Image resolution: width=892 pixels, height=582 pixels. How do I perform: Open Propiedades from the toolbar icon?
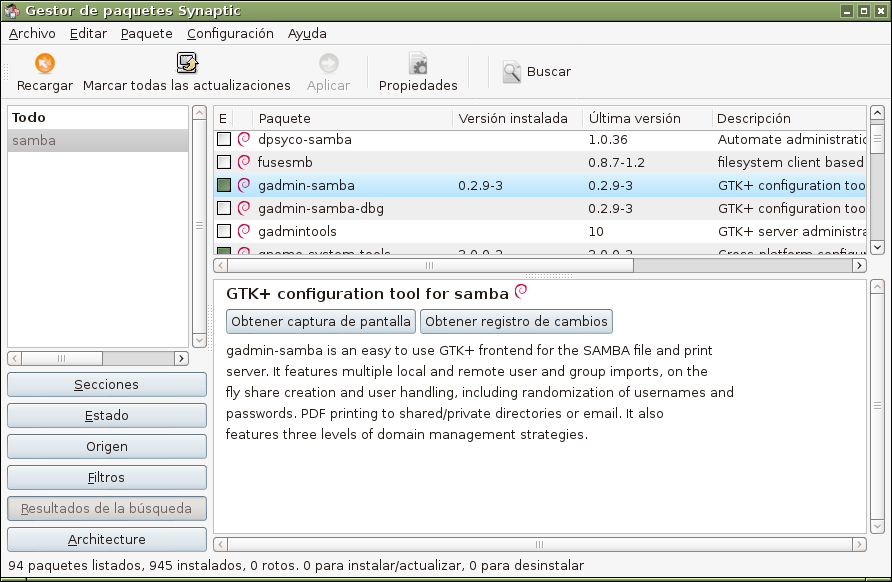tap(417, 63)
